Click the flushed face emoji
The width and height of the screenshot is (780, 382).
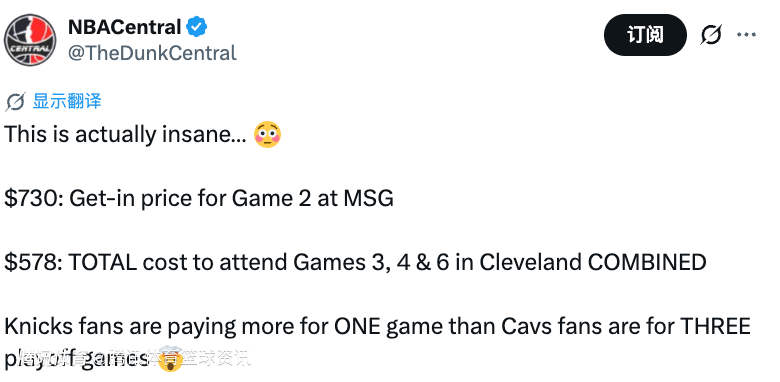[268, 135]
